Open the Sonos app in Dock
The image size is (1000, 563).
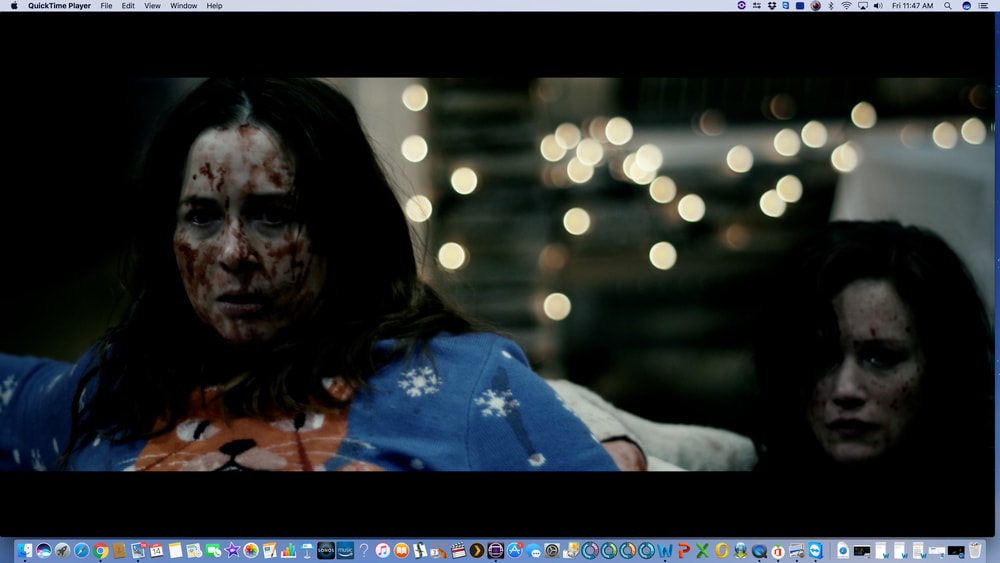(x=326, y=550)
